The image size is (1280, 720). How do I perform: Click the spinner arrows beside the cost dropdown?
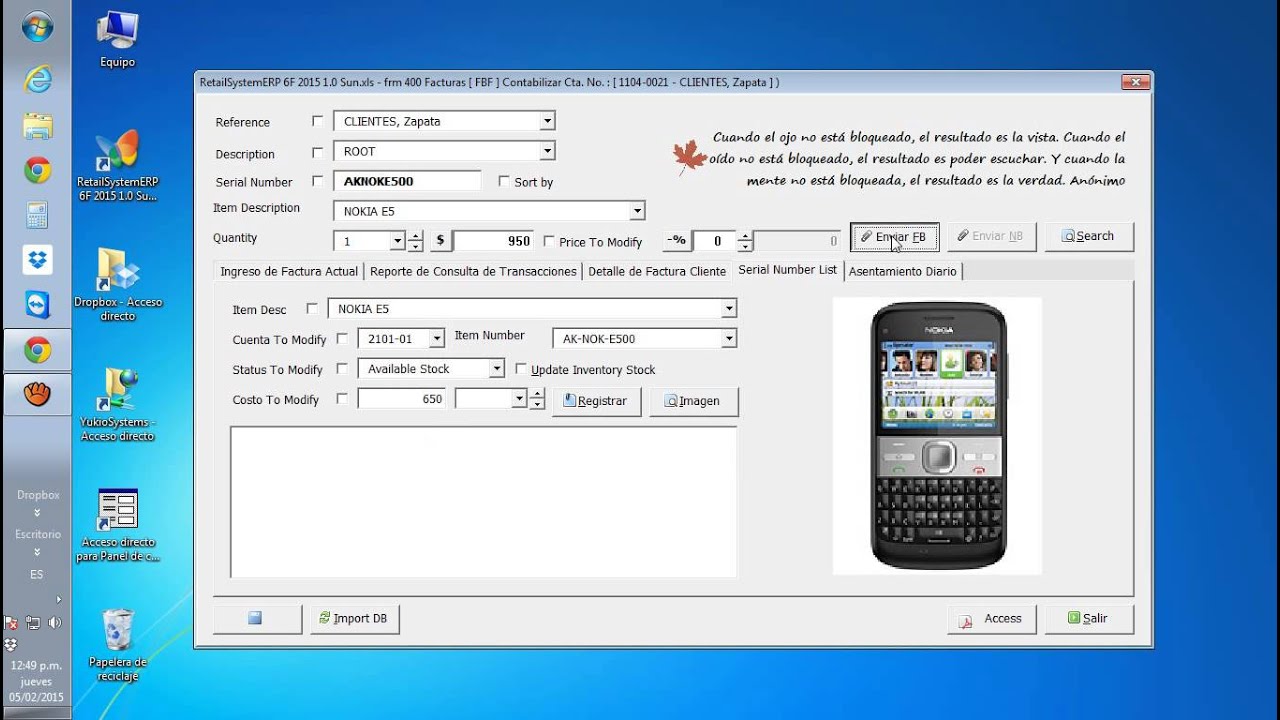coord(537,399)
